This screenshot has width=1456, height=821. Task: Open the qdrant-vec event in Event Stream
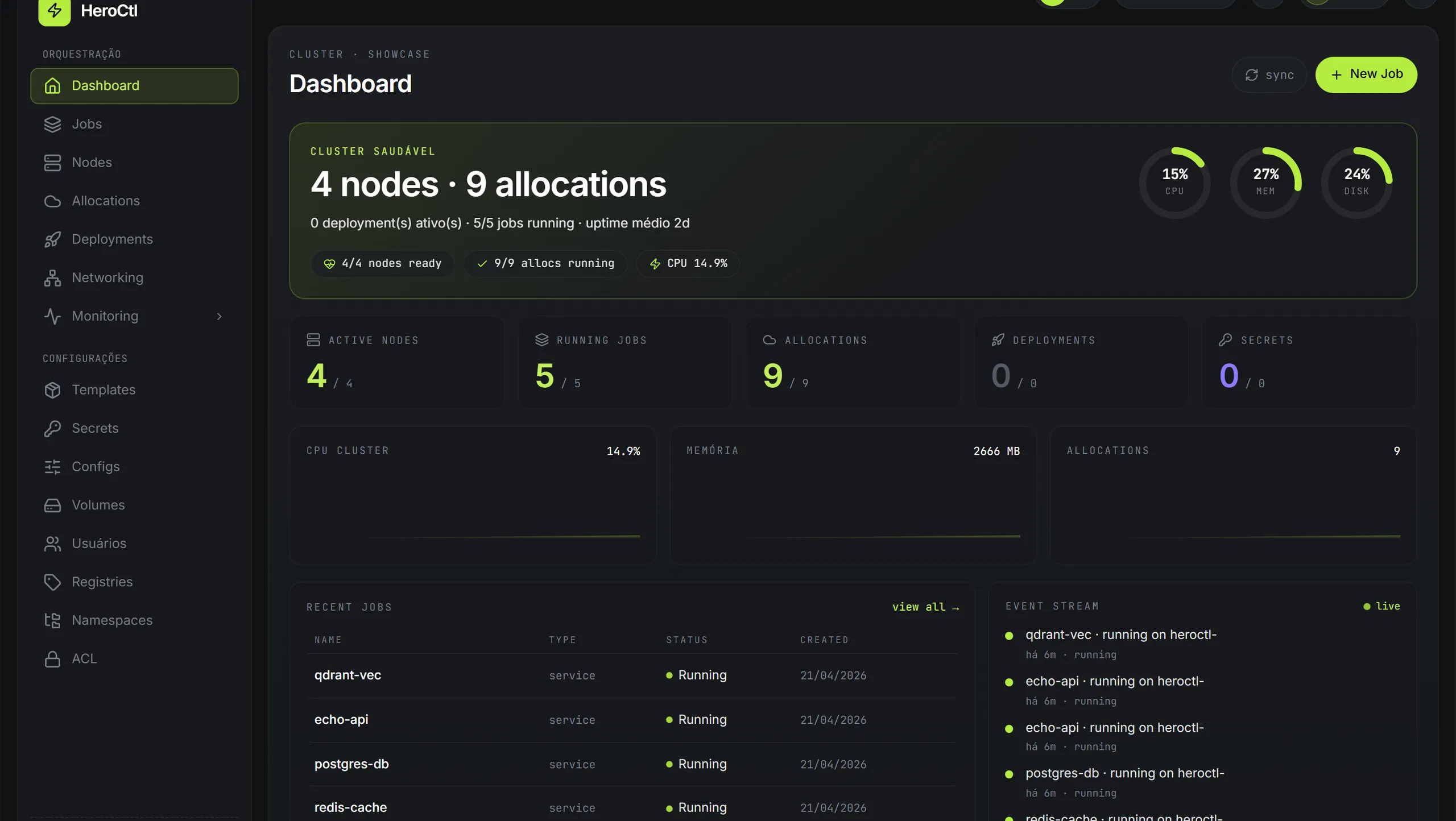pos(1202,644)
